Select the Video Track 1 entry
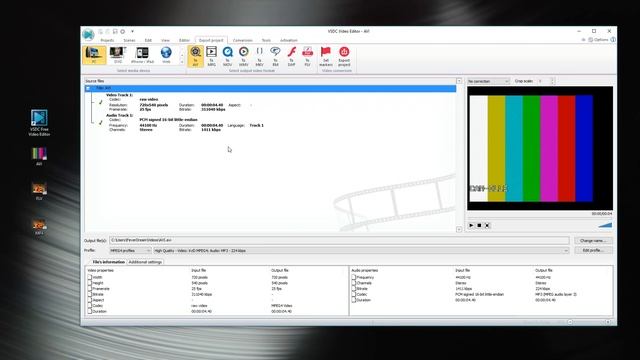This screenshot has height=360, width=640. click(119, 95)
